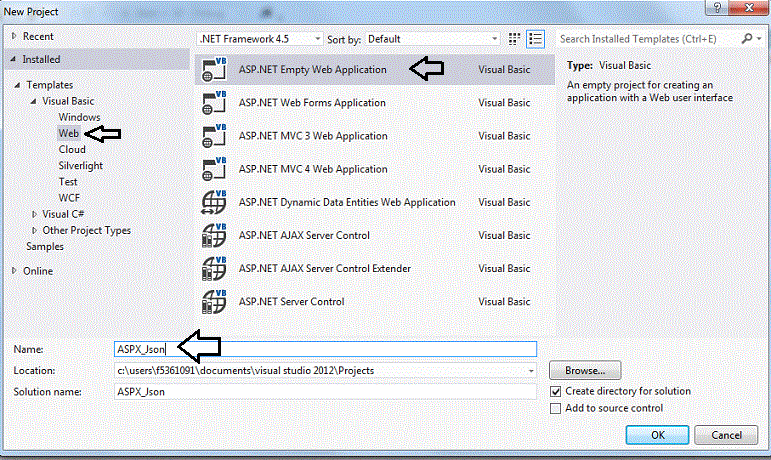
Task: Select the Samples node
Action: point(45,247)
